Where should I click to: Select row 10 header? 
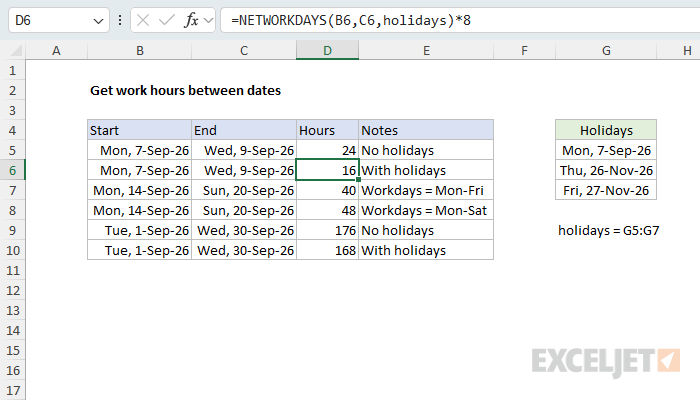tap(12, 250)
